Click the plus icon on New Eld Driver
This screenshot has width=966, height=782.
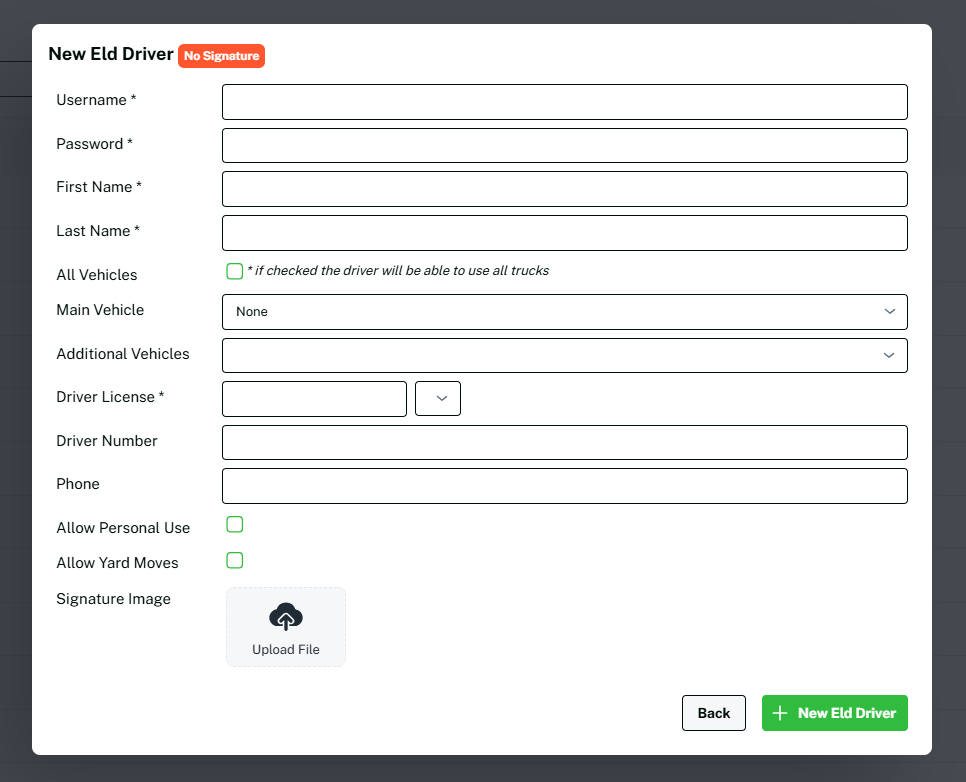point(781,713)
